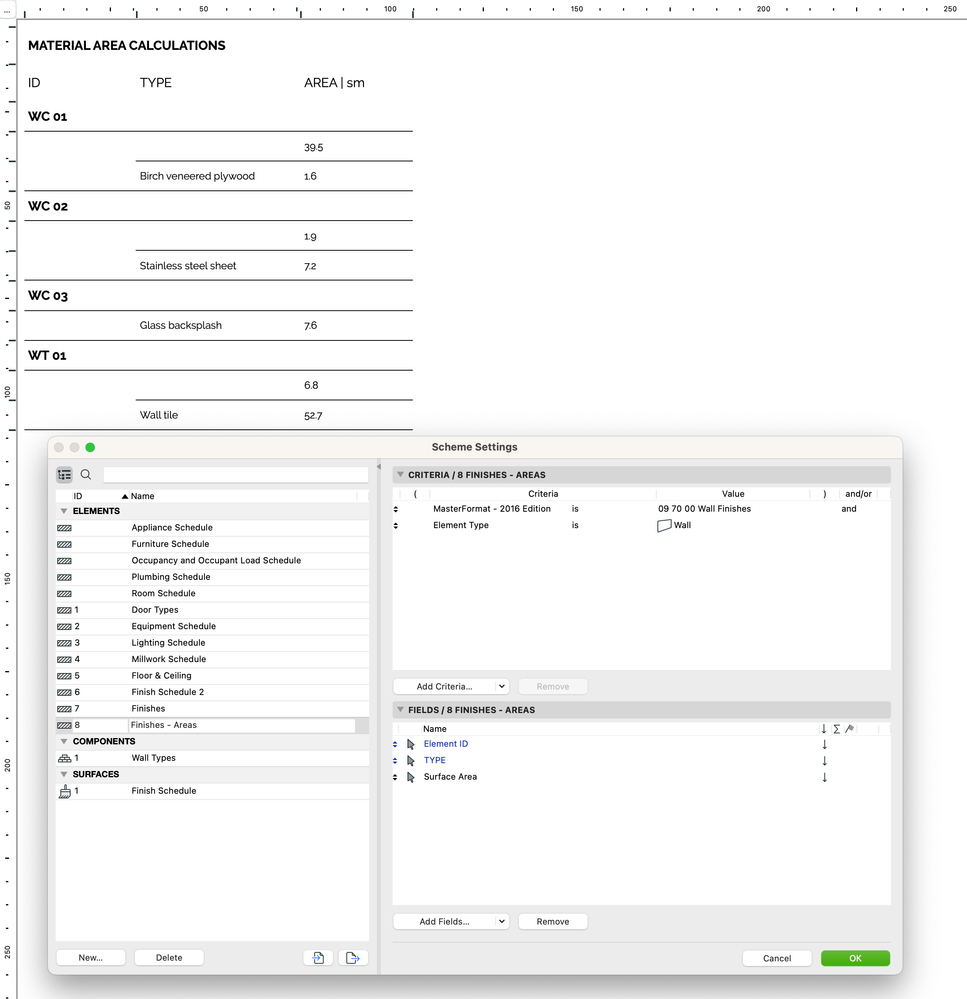Screen dimensions: 967x999
Task: Focus the scheme search field
Action: tap(236, 475)
